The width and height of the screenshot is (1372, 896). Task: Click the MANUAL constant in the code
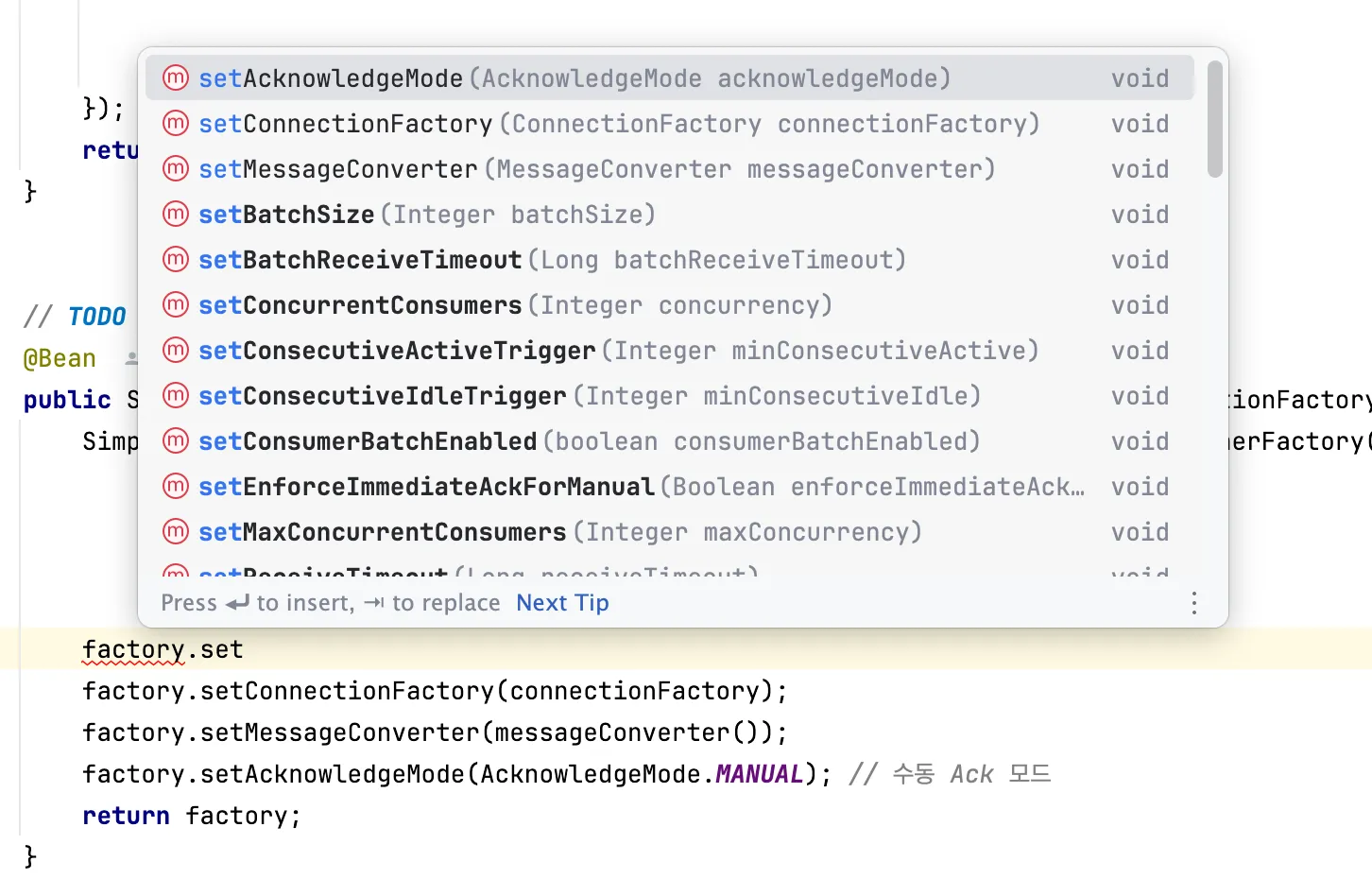[x=759, y=774]
